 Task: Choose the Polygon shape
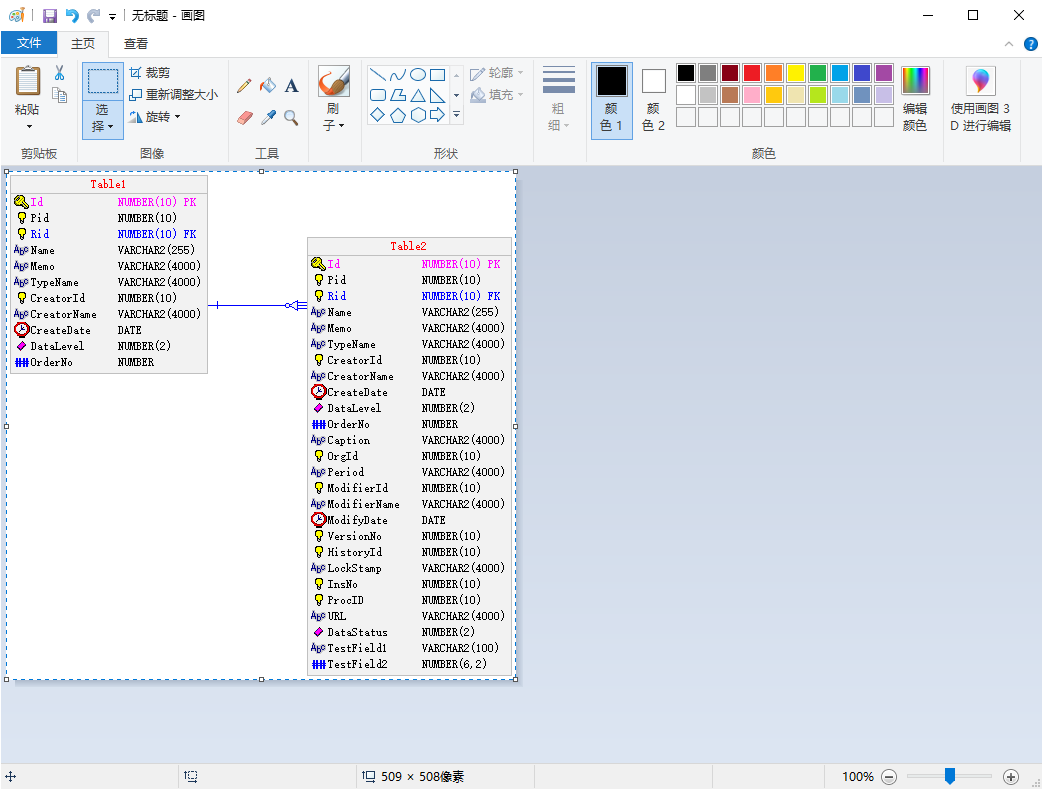(x=398, y=95)
